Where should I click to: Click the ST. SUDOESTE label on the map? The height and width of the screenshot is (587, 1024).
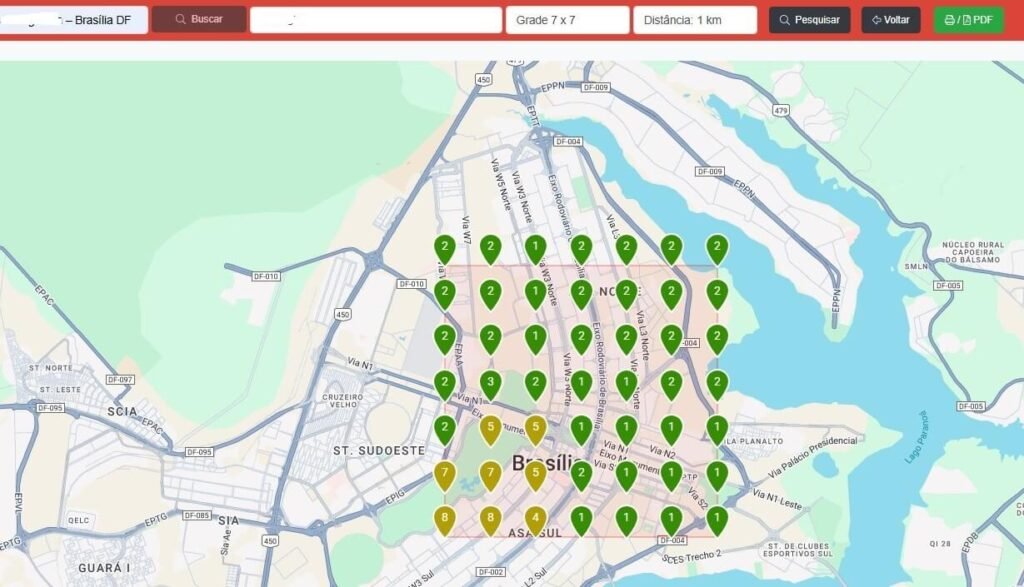(379, 451)
